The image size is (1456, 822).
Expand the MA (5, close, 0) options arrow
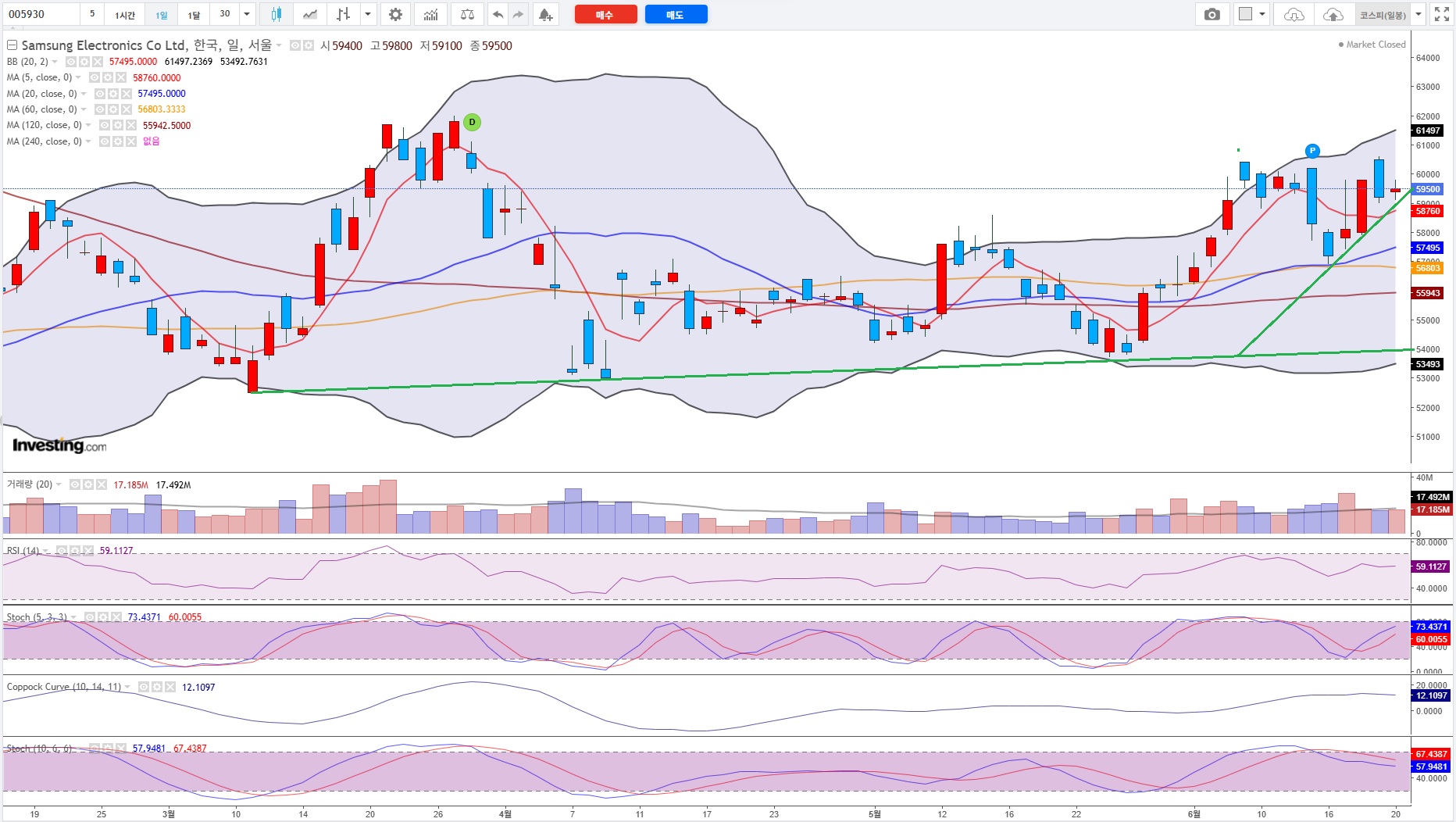79,77
